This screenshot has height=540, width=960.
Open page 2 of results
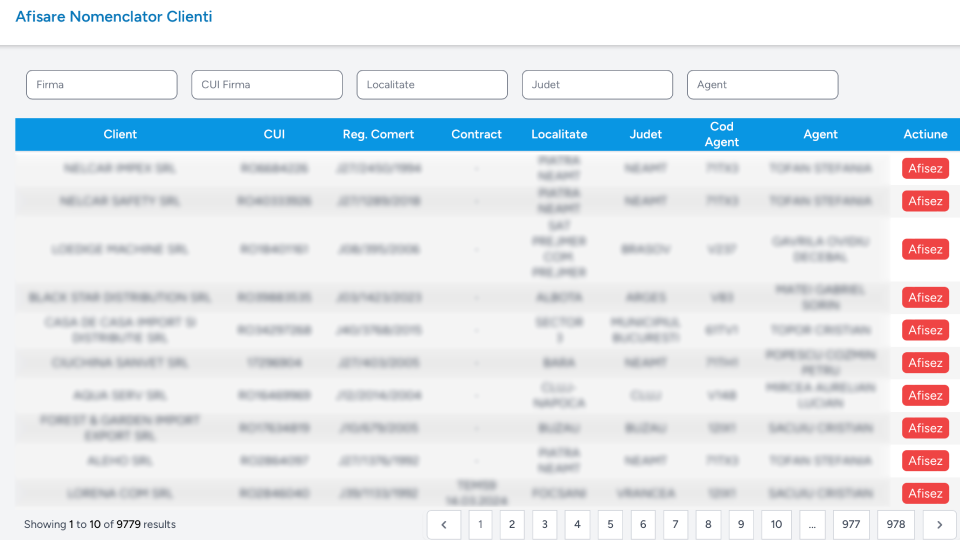512,524
